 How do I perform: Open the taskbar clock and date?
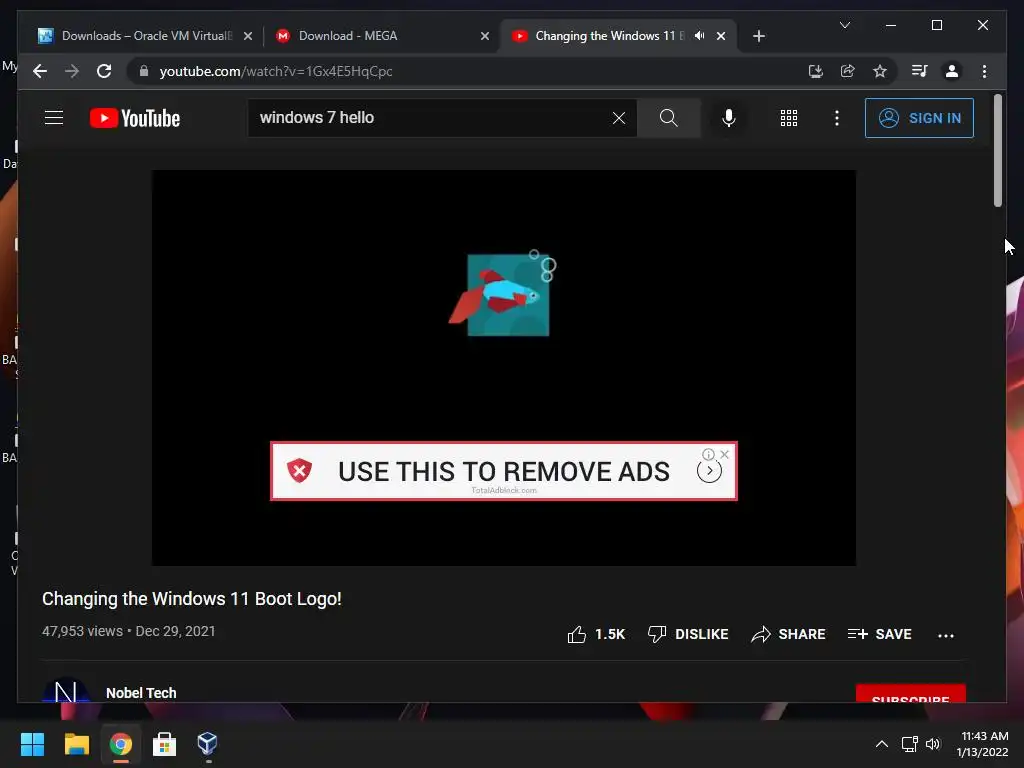point(984,744)
